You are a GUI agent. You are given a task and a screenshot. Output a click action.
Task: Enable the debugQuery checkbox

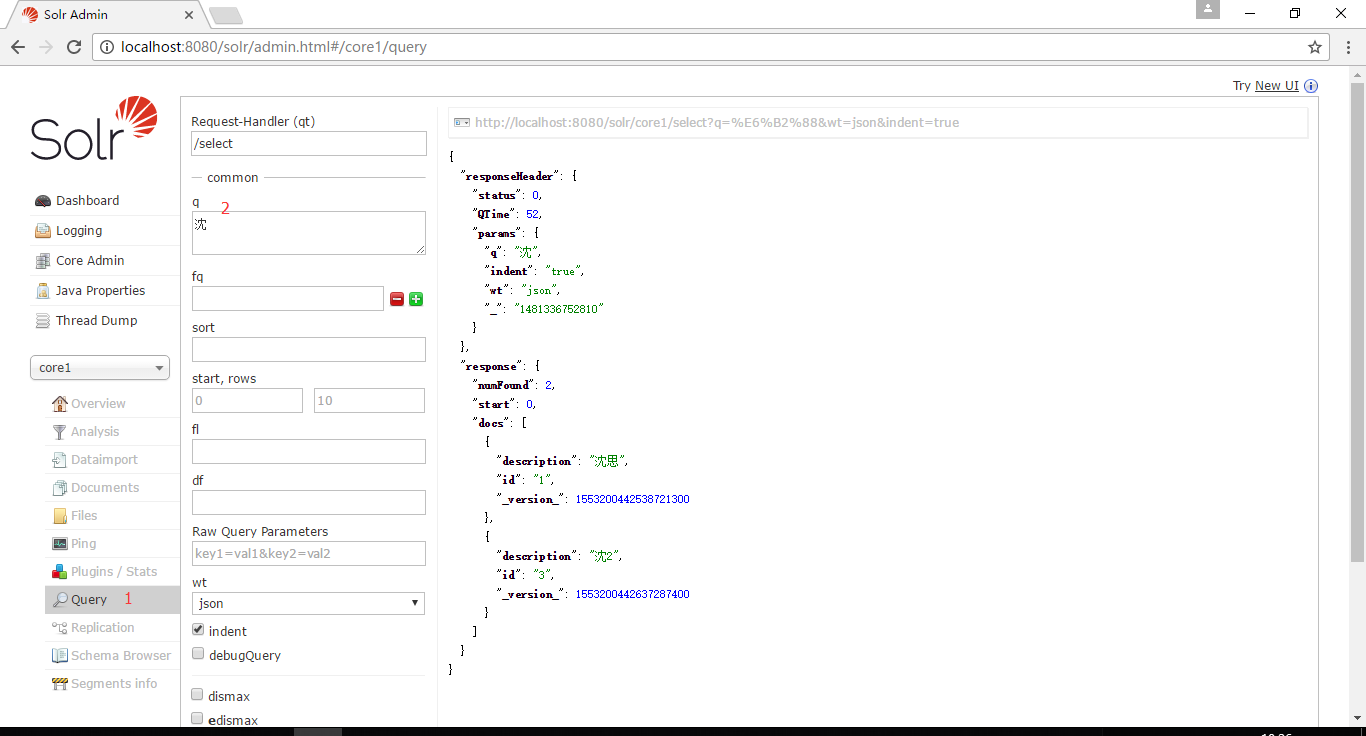coord(198,655)
